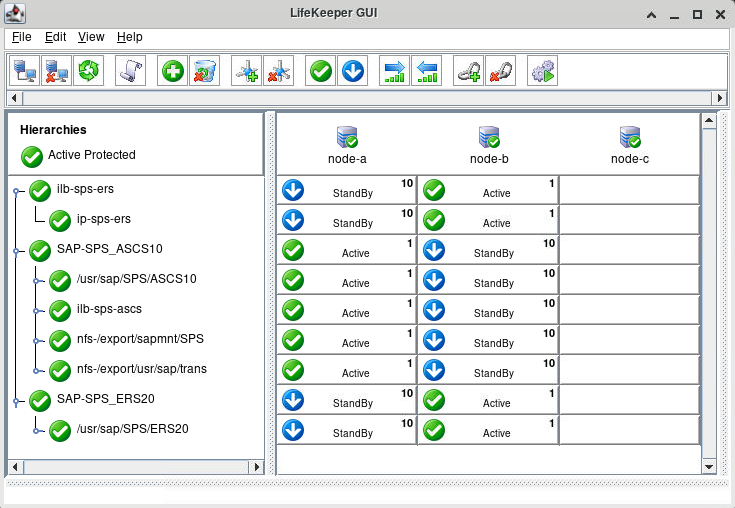Click the toolbar horizontal scrollbar right arrow

(719, 98)
